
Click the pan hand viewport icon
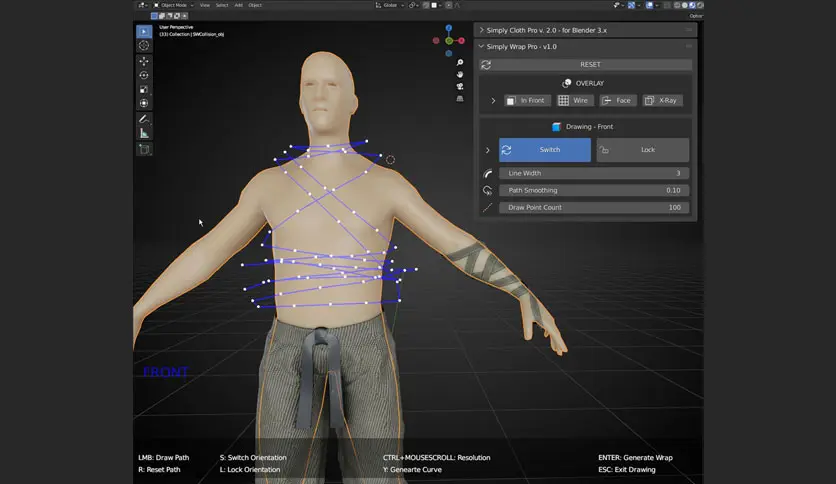coord(460,75)
